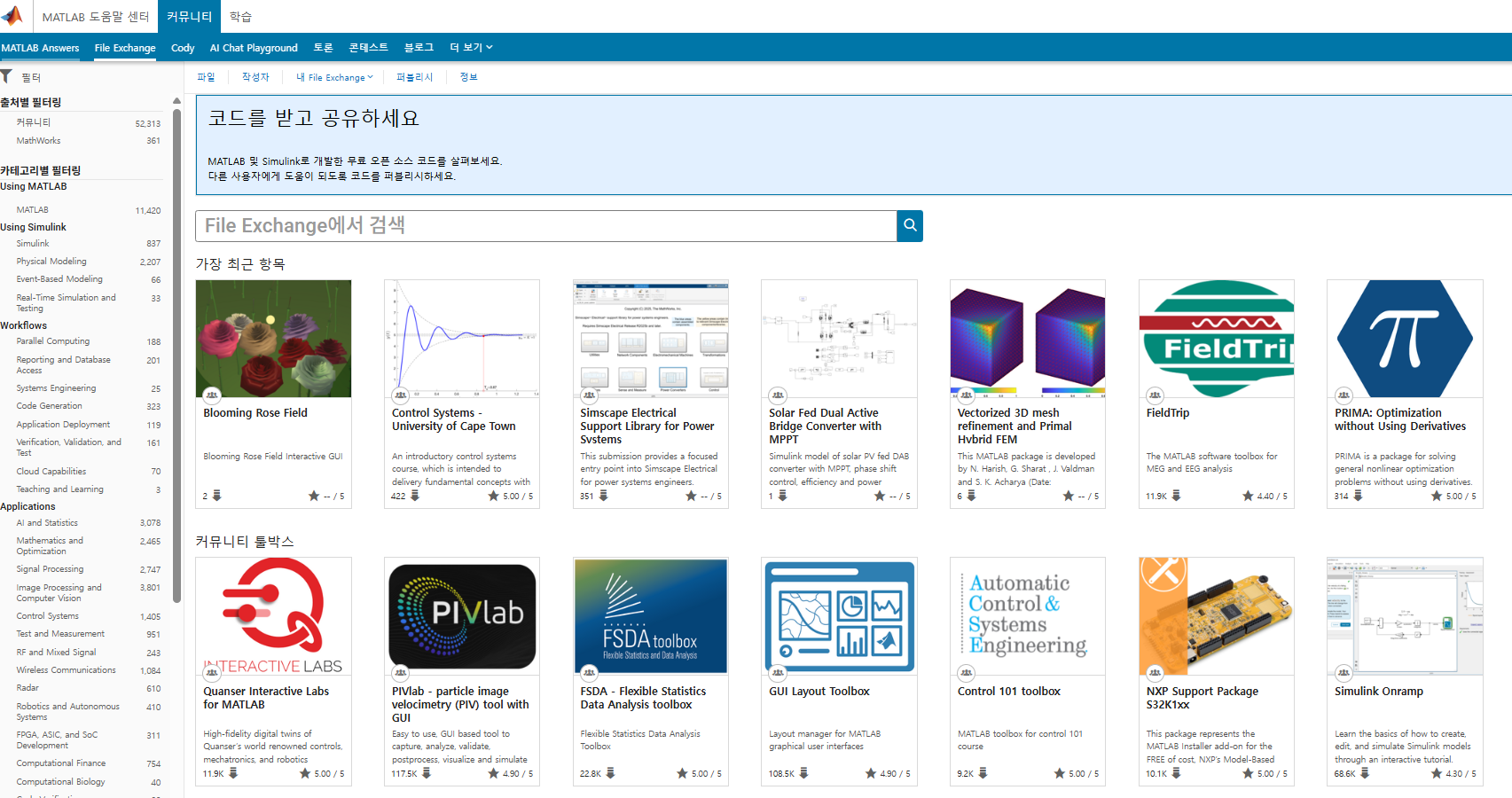The height and width of the screenshot is (798, 1512).
Task: Open the 내 File Exchange dropdown
Action: coord(334,77)
